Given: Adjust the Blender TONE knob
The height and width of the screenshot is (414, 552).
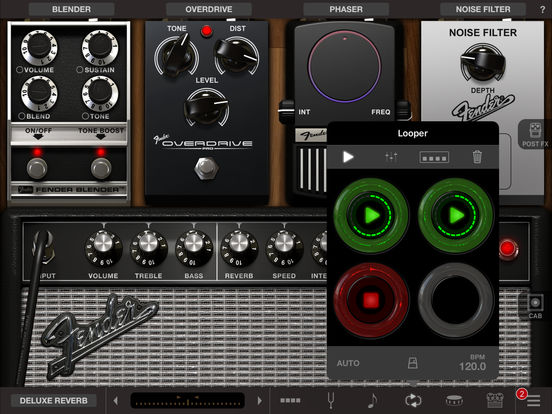Looking at the screenshot, I should (x=100, y=93).
